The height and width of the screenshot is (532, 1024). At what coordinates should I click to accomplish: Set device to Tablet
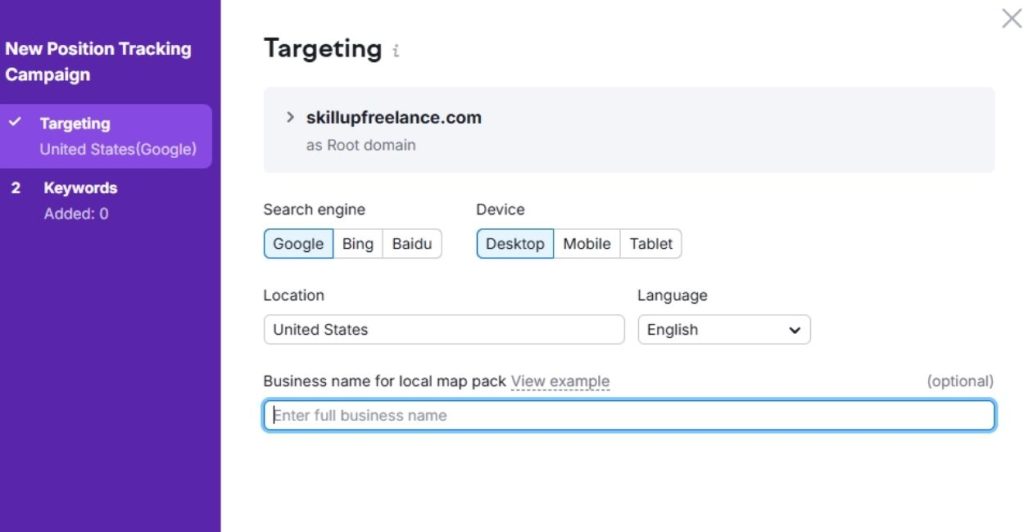pyautogui.click(x=651, y=244)
